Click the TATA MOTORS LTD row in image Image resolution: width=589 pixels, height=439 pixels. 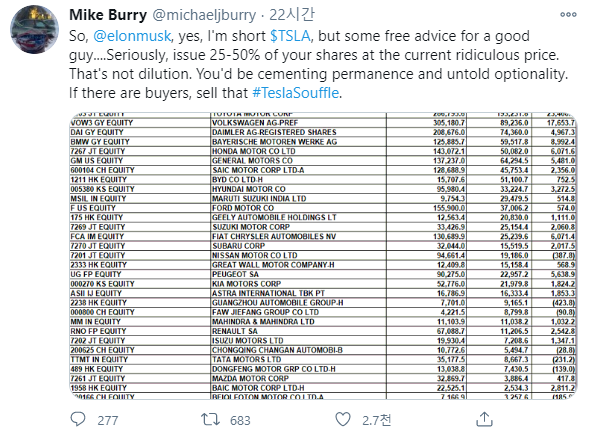tap(323, 359)
